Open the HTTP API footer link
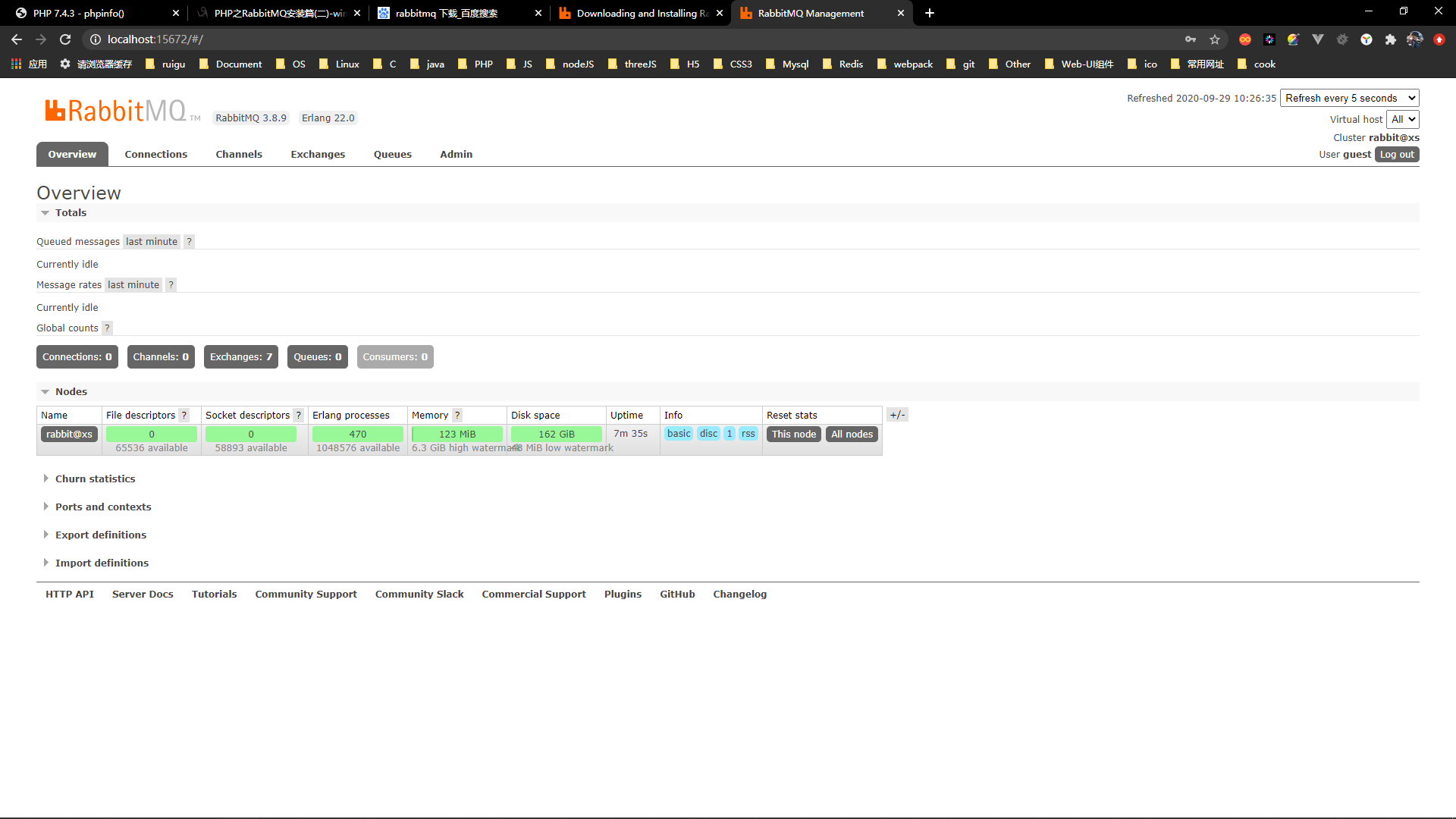This screenshot has width=1456, height=819. [70, 595]
